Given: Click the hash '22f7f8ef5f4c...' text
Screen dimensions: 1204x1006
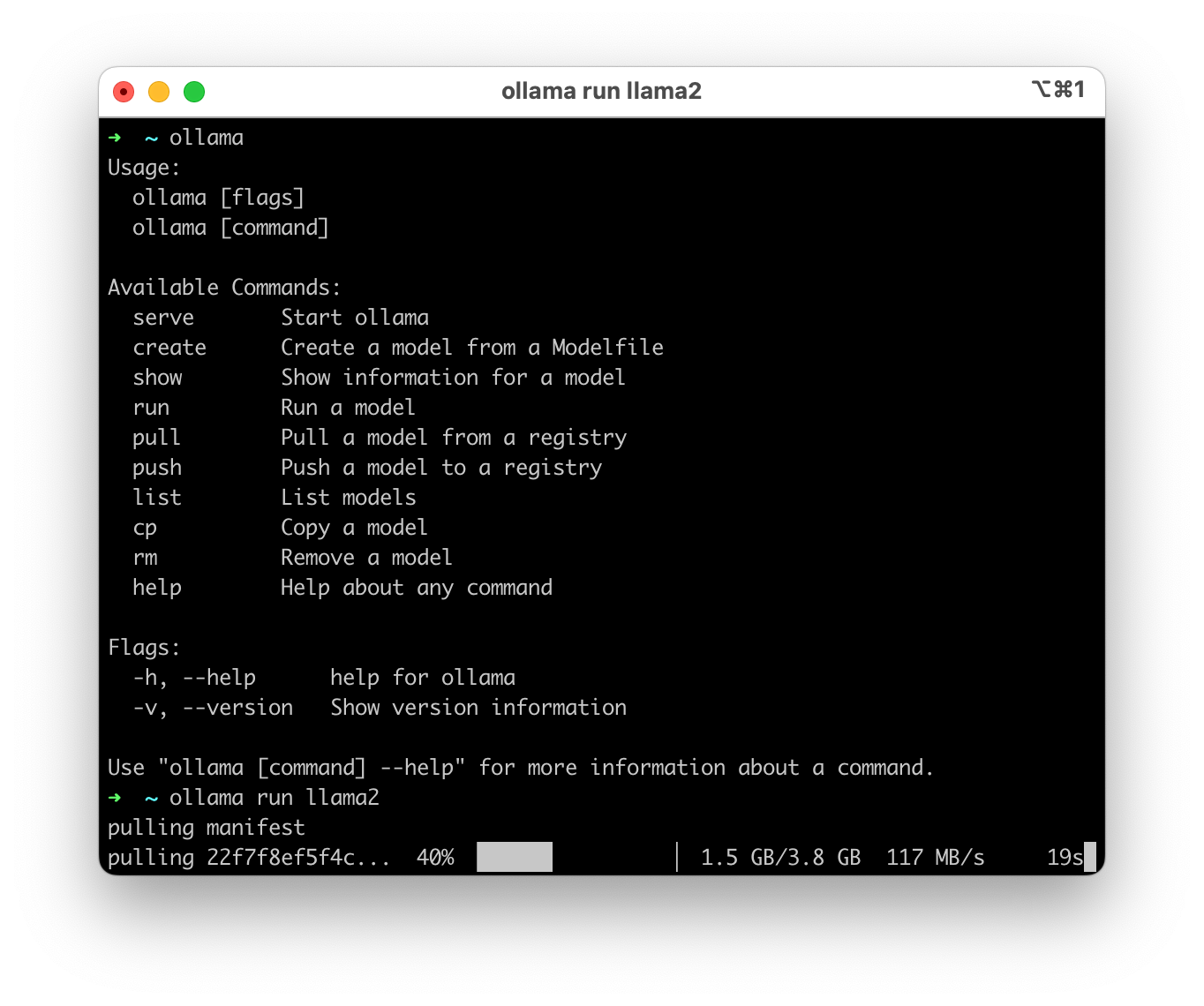Looking at the screenshot, I should click(x=298, y=858).
